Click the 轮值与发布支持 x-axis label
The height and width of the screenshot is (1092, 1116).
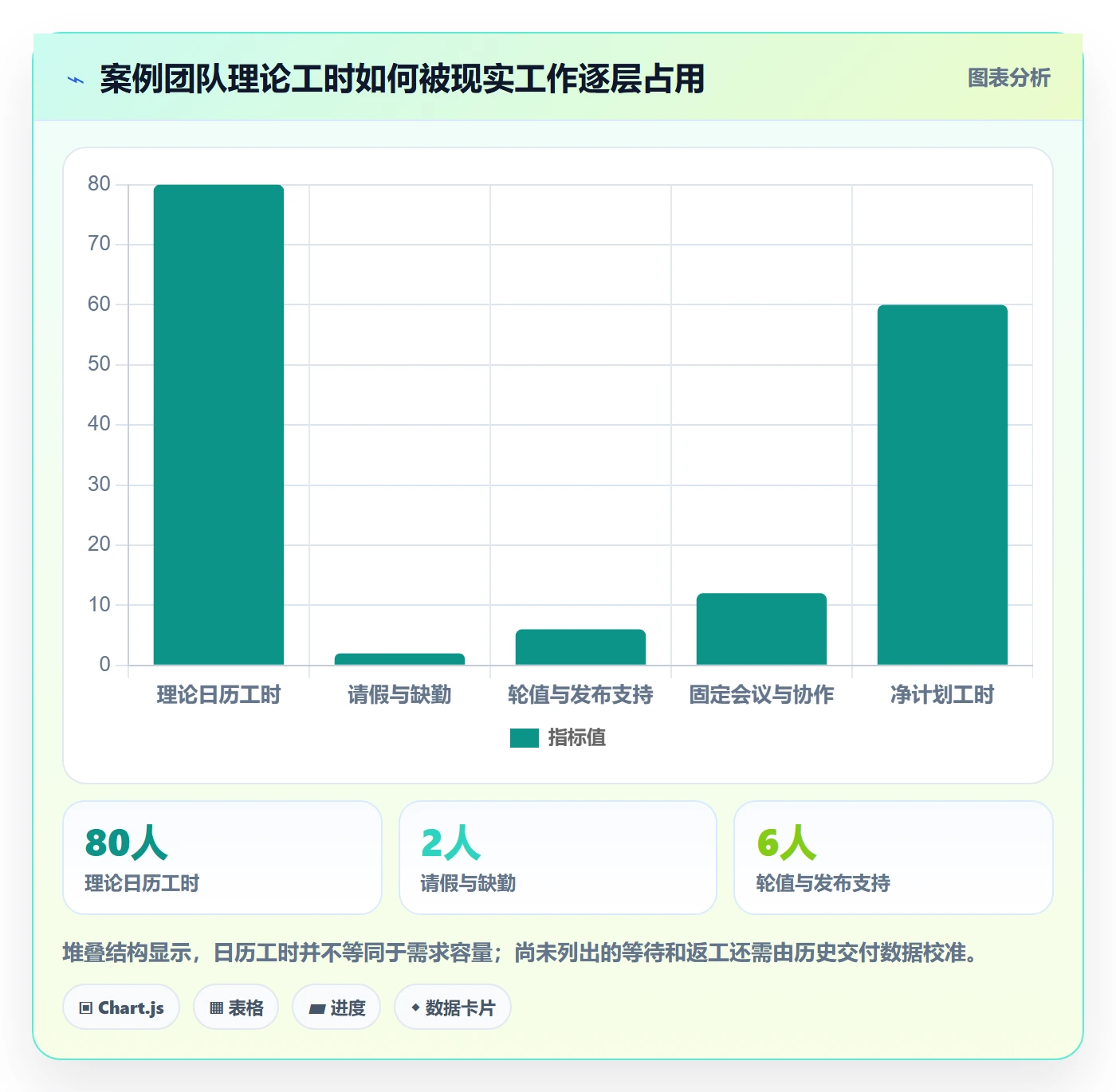(x=580, y=695)
